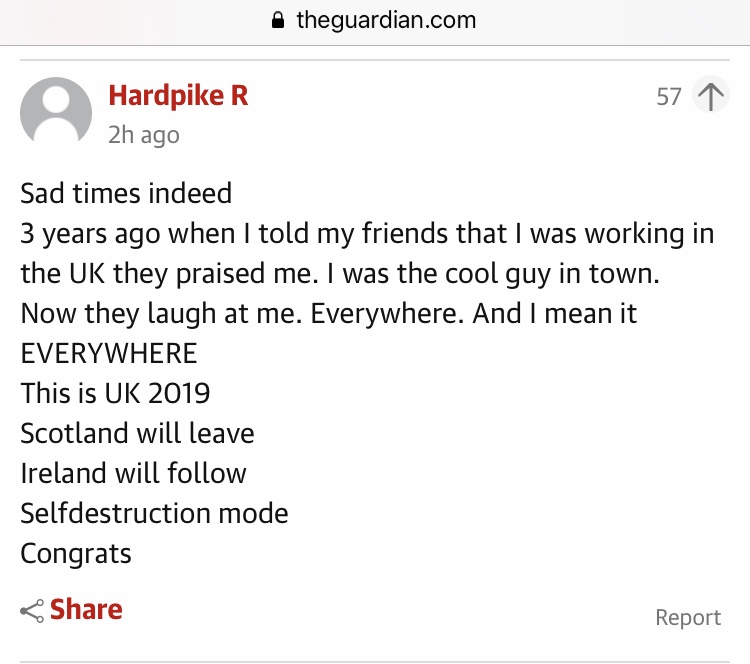Open Hardpike R's grey avatar picture
Viewport: 750px width, 664px height.
coord(57,110)
